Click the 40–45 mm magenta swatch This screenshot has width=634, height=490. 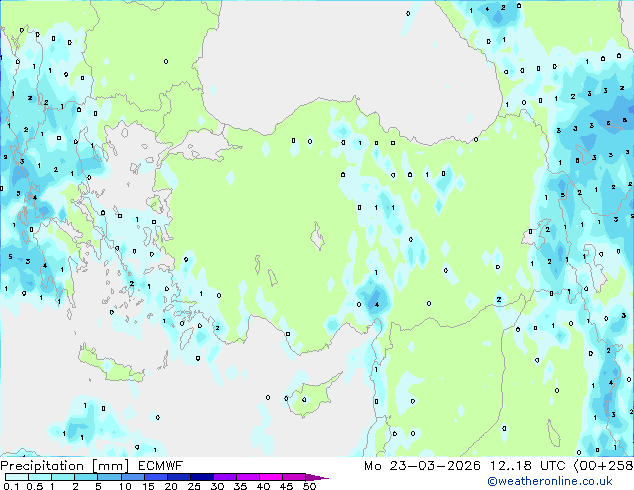(x=271, y=477)
